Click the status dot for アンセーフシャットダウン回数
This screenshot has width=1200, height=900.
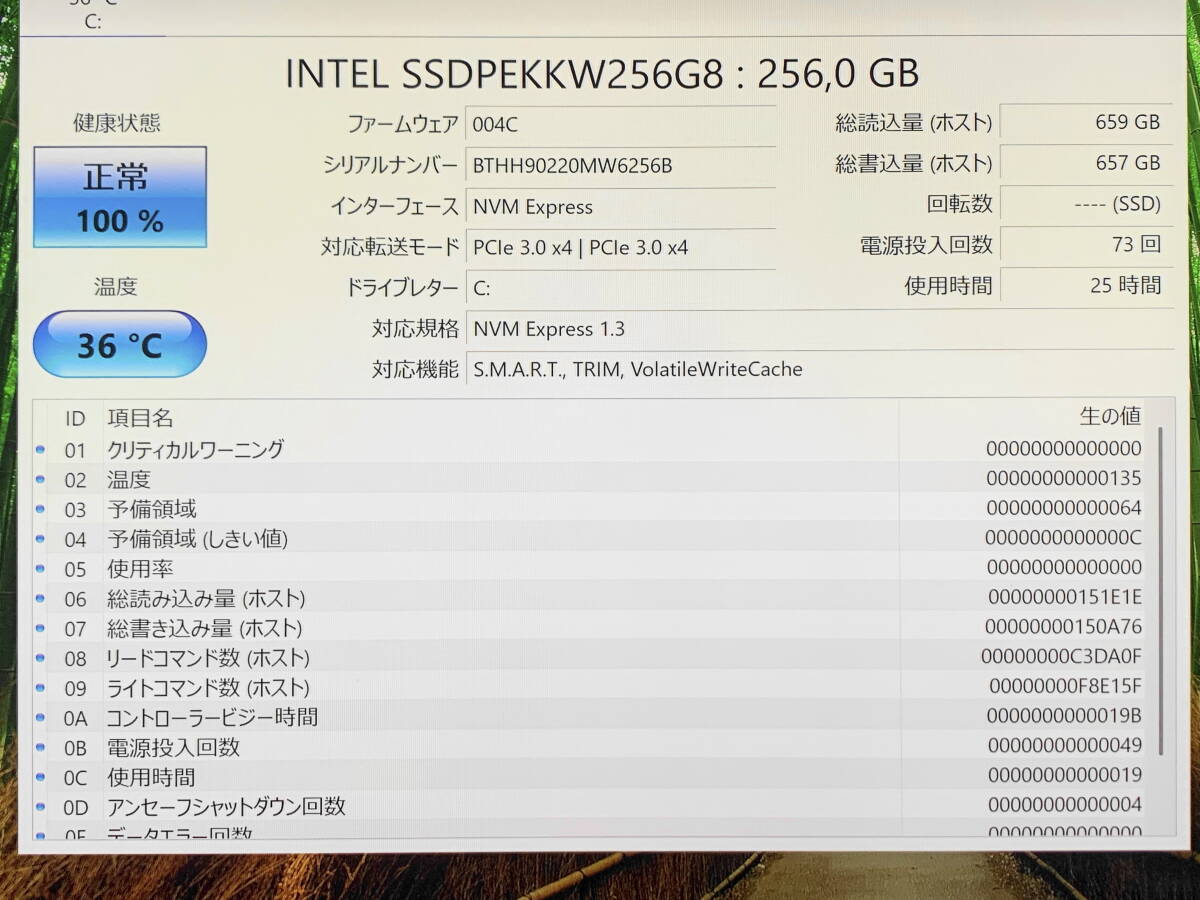click(41, 807)
